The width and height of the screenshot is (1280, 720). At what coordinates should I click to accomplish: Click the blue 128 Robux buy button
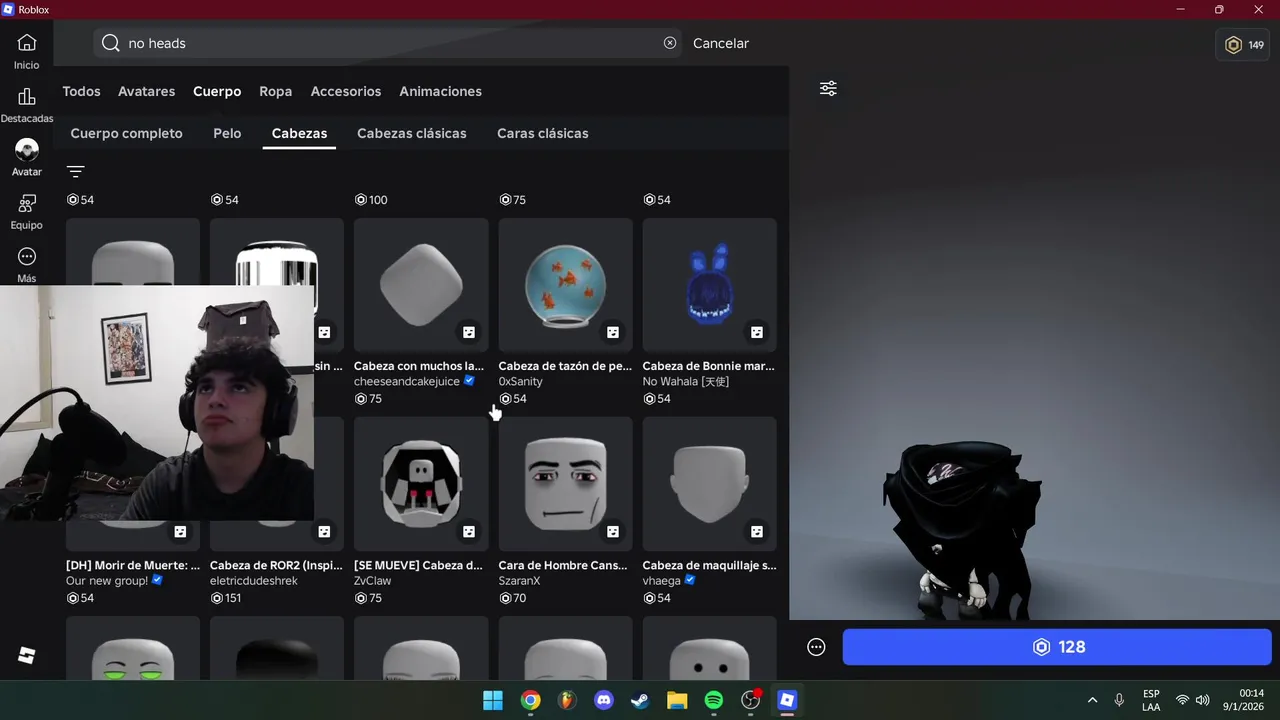point(1057,647)
